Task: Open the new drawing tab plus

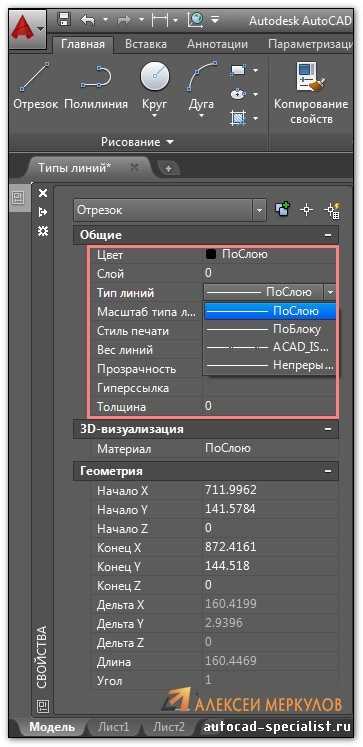Action: point(168,168)
